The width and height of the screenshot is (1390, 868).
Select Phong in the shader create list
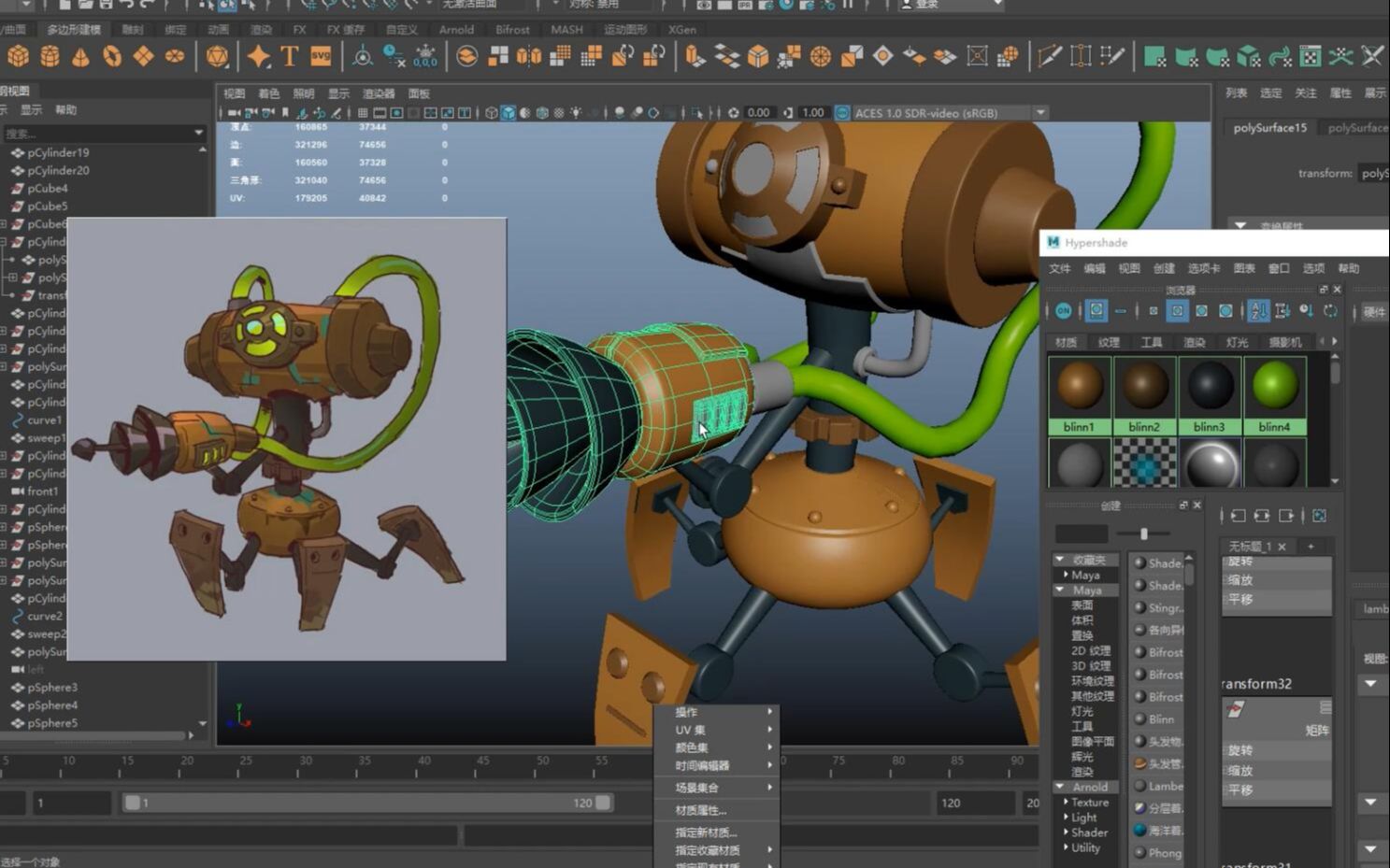(x=1164, y=852)
